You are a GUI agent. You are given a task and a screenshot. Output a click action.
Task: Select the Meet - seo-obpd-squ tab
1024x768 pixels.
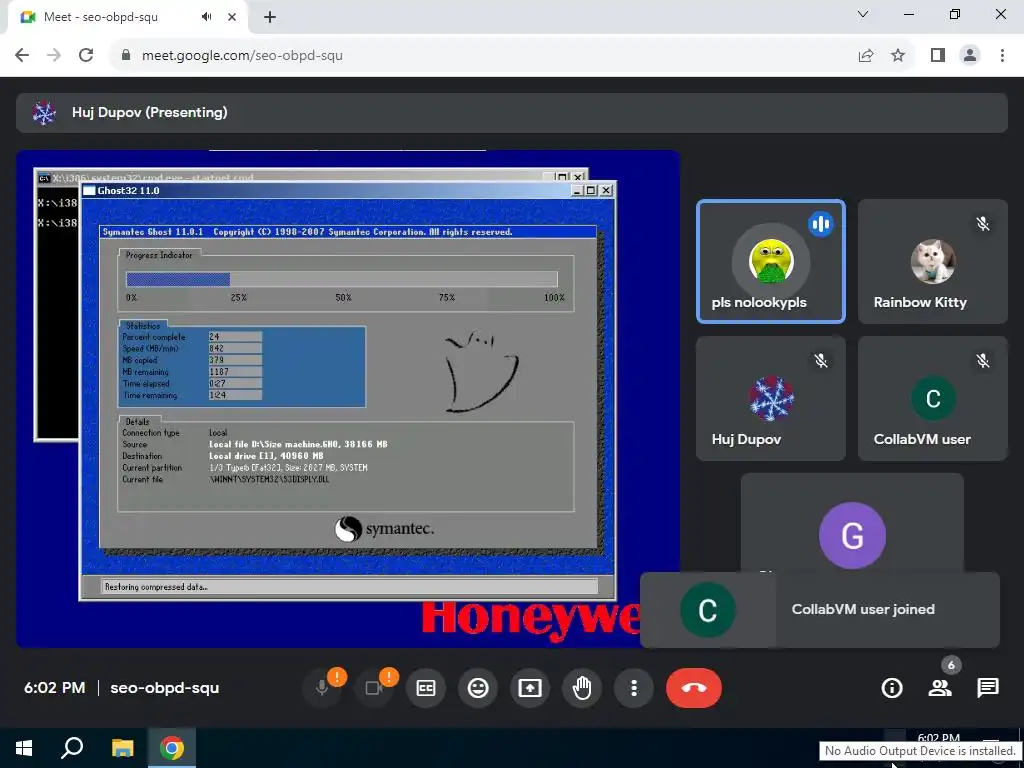(x=127, y=17)
